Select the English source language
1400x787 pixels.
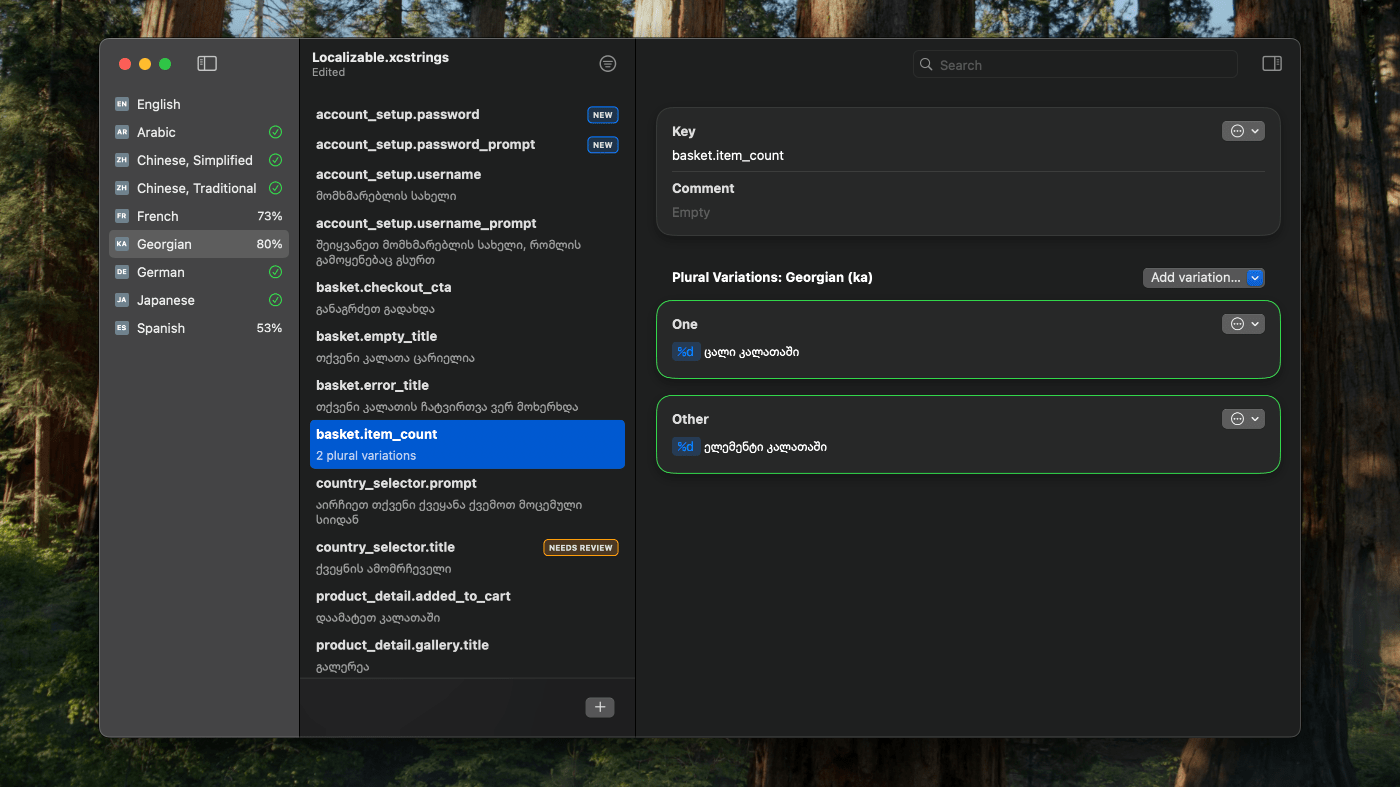coord(159,104)
